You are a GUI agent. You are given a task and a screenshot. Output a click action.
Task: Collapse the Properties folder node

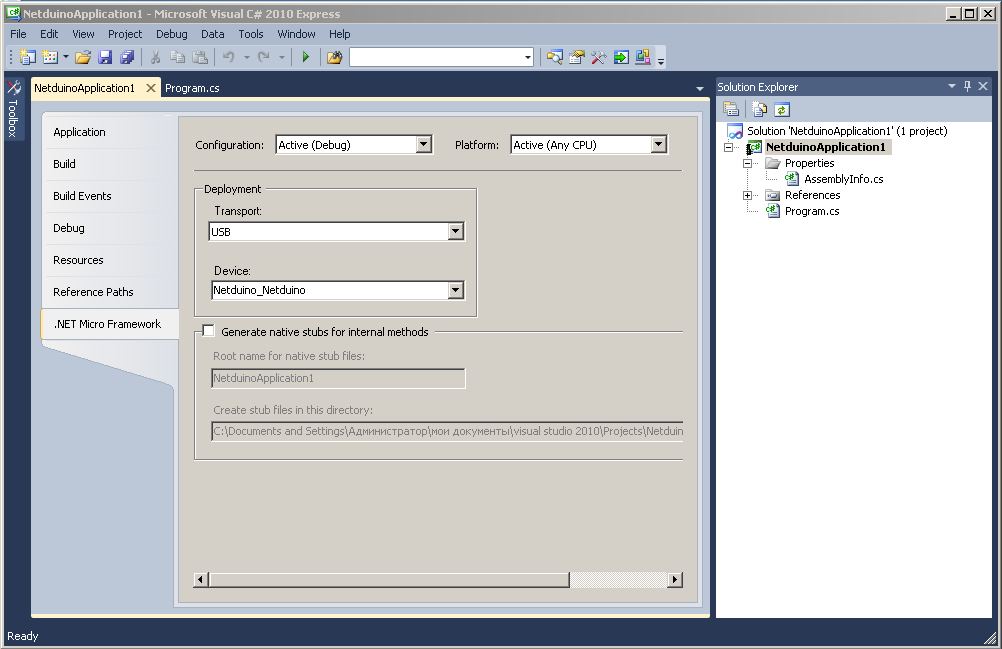click(747, 164)
